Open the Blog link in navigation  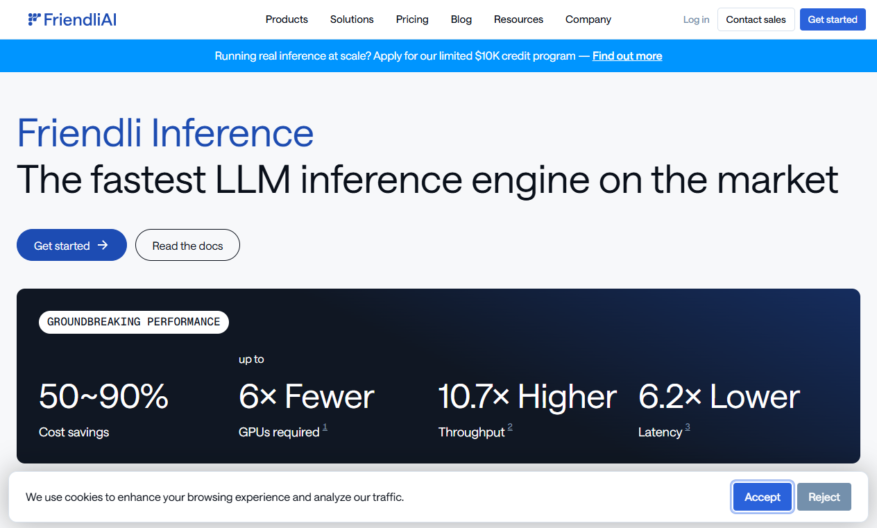pos(461,20)
